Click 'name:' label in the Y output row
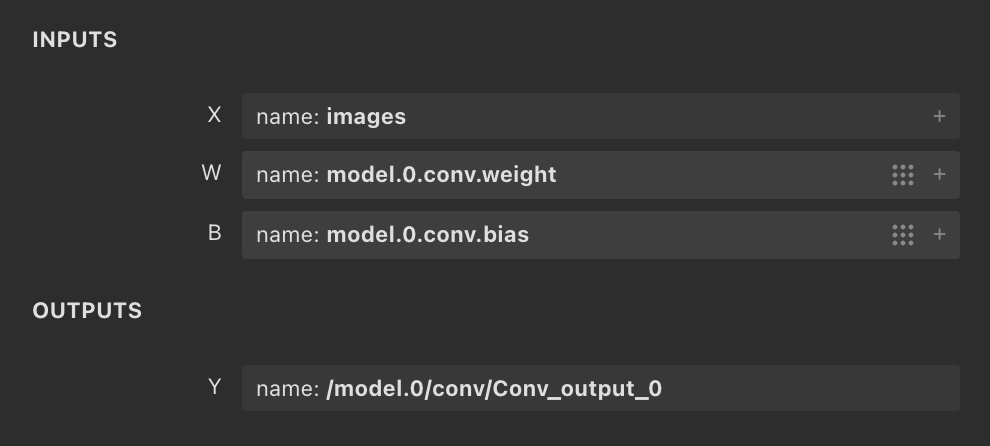Viewport: 990px width, 446px height. (x=287, y=388)
